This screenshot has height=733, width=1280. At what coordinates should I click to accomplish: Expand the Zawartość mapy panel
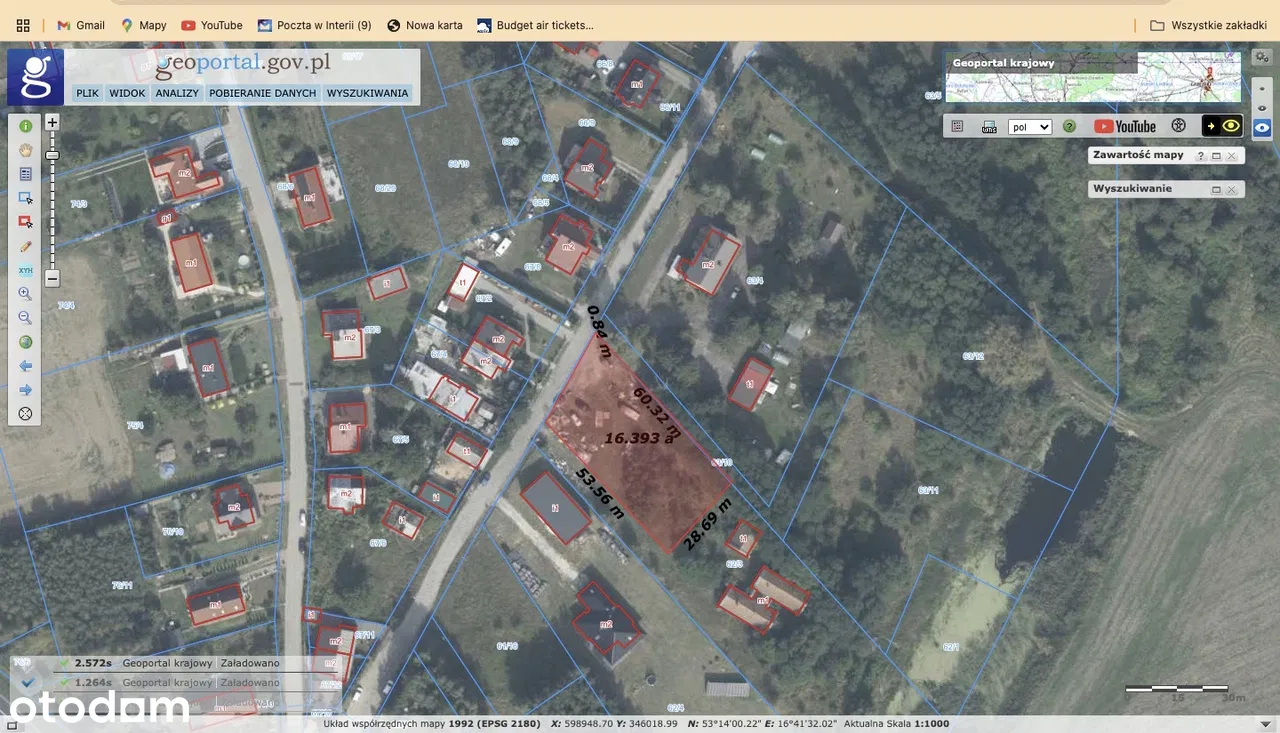pyautogui.click(x=1216, y=156)
